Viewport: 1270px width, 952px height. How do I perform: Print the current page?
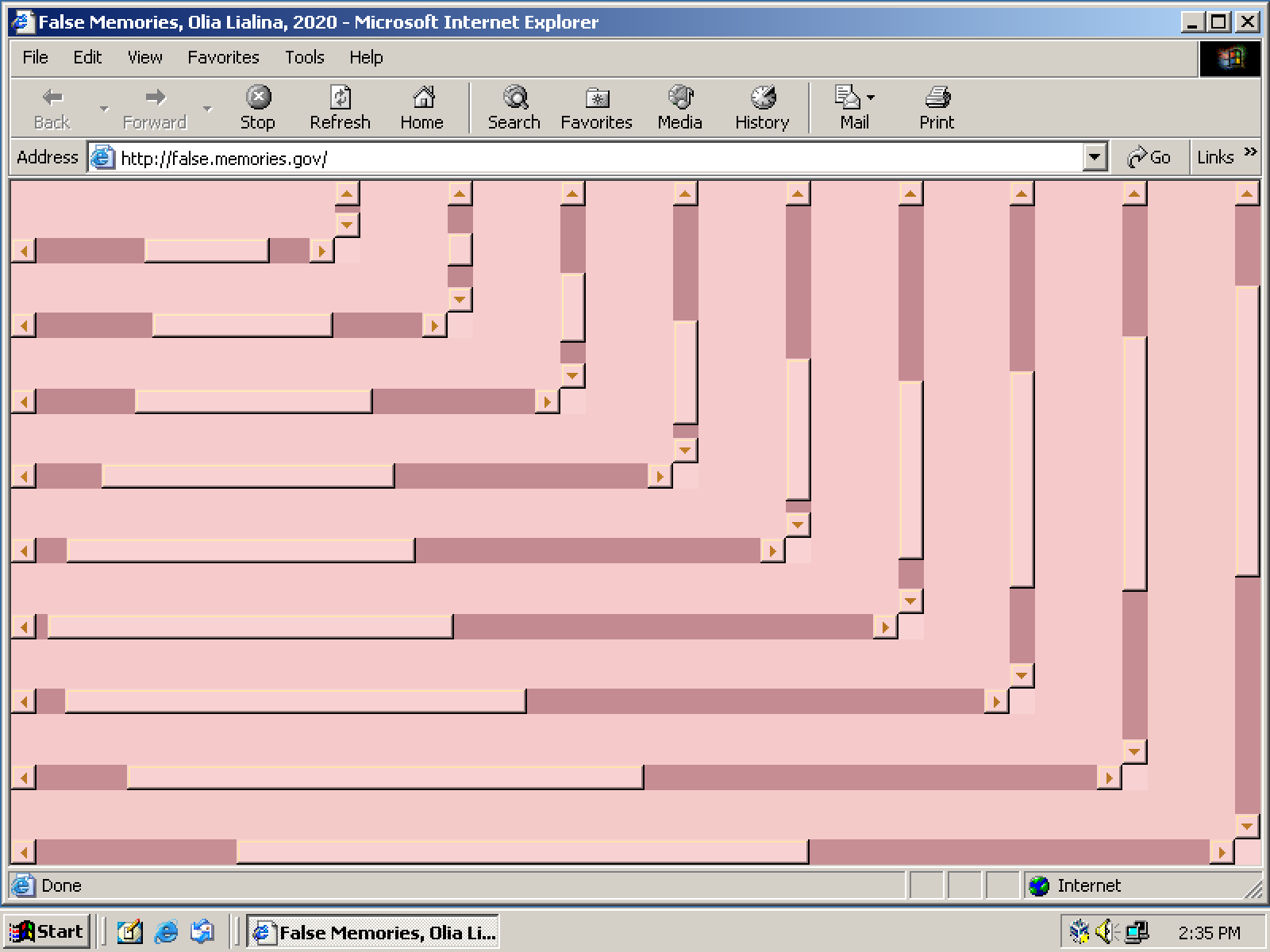[x=937, y=109]
